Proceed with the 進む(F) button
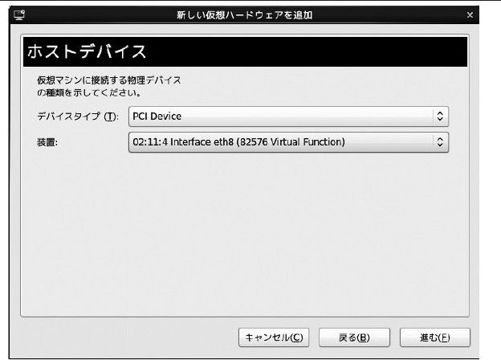 click(x=435, y=338)
